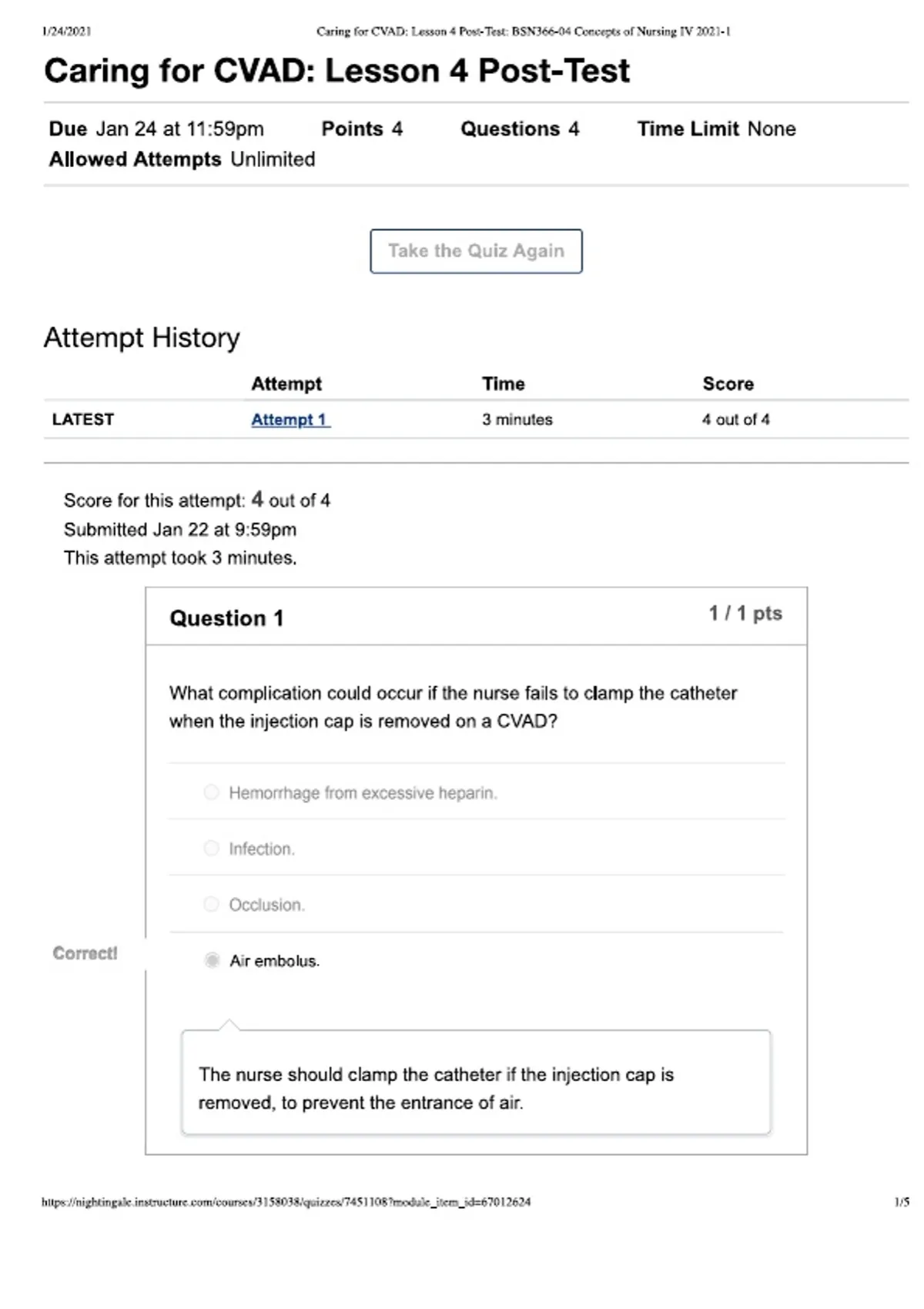
Task: Select the Infection radio button
Action: click(211, 849)
